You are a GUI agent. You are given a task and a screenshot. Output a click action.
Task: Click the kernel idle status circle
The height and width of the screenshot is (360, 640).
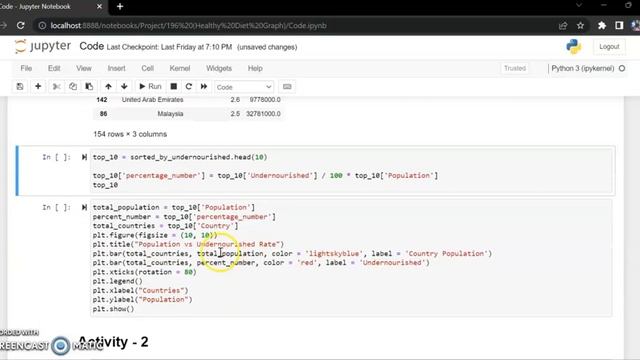[x=622, y=68]
